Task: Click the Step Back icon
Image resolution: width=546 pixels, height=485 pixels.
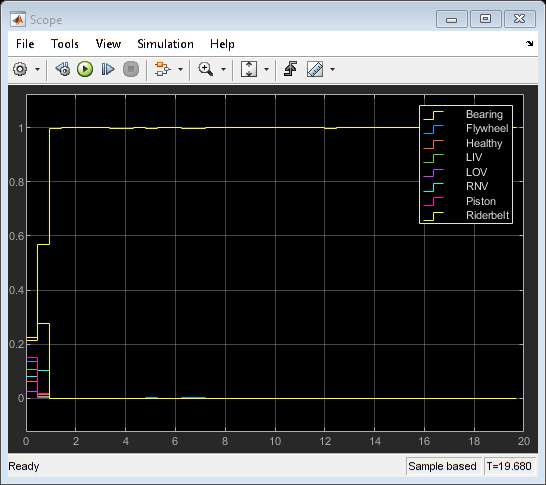Action: (x=63, y=69)
